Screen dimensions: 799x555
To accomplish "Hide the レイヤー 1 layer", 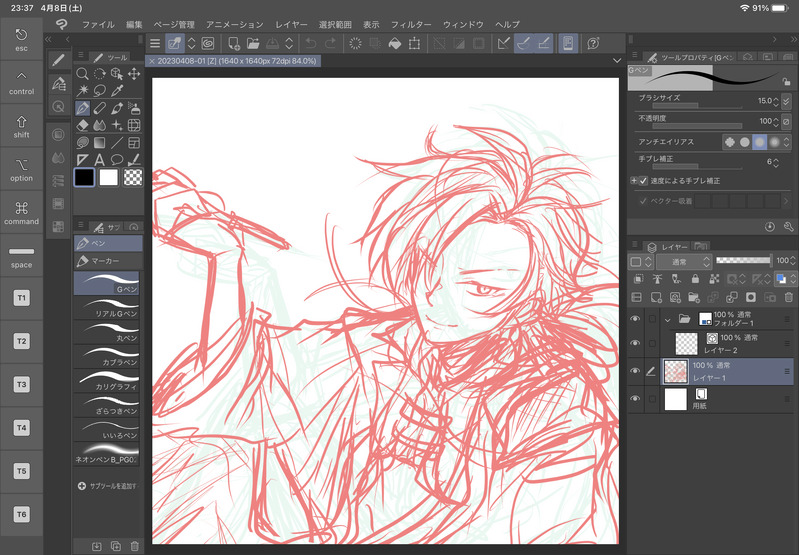I will (635, 371).
